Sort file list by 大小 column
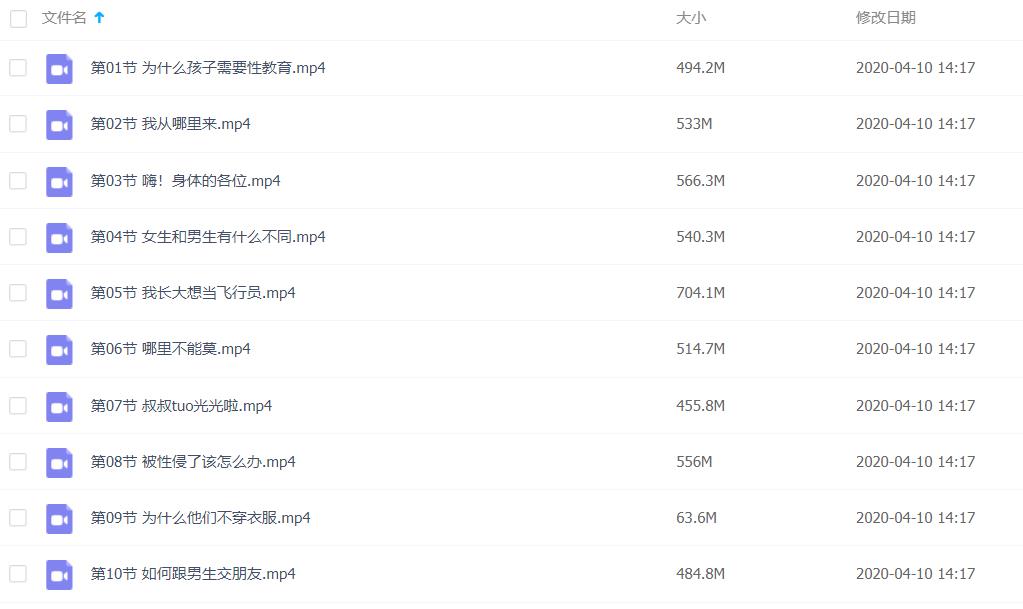The width and height of the screenshot is (1023, 609). 690,18
